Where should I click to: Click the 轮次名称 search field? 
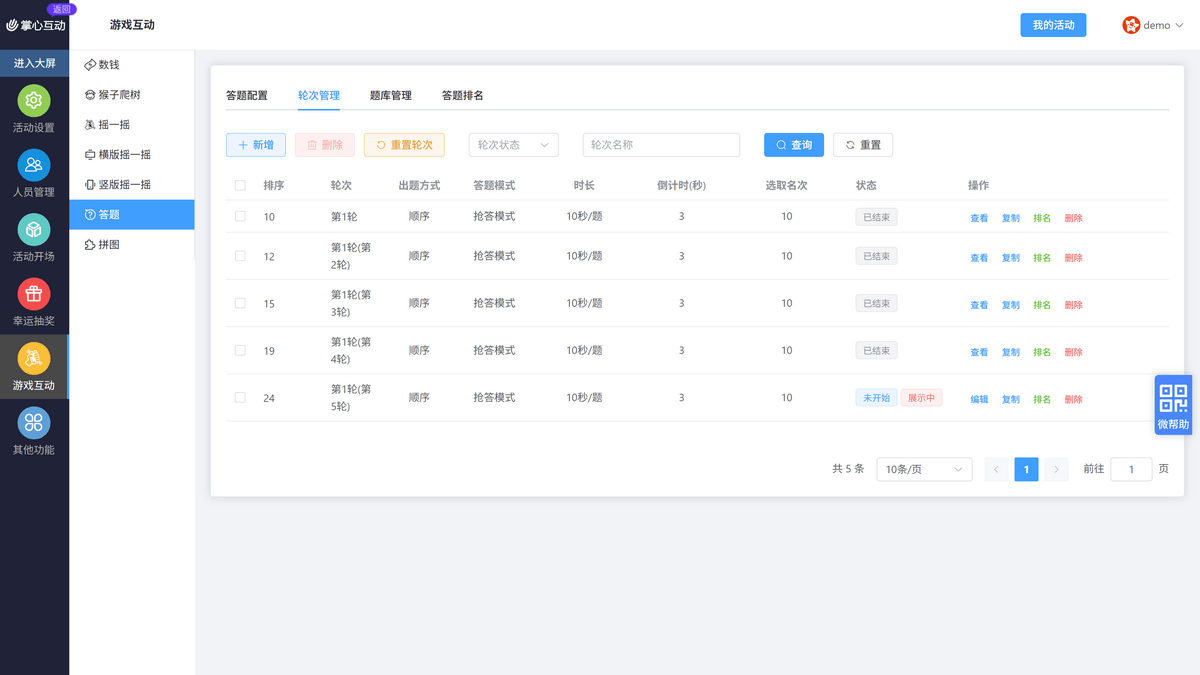(661, 145)
